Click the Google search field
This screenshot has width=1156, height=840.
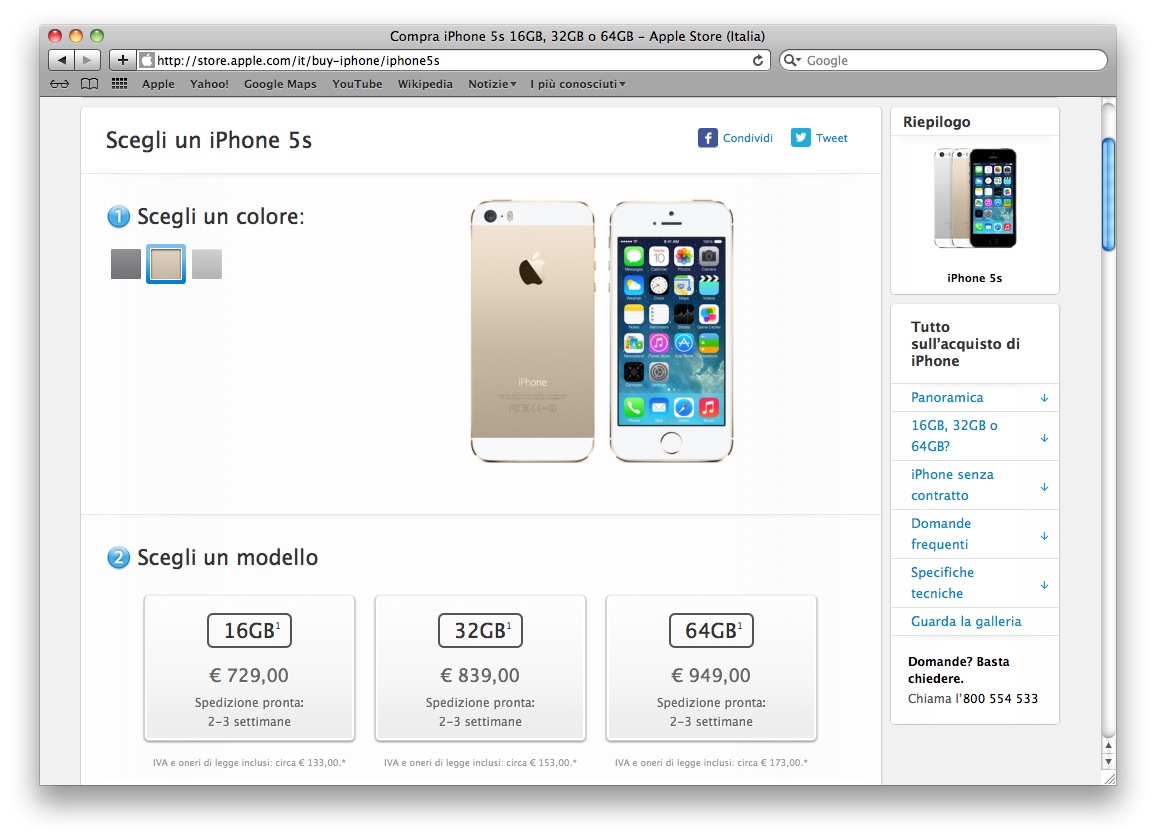coord(944,60)
